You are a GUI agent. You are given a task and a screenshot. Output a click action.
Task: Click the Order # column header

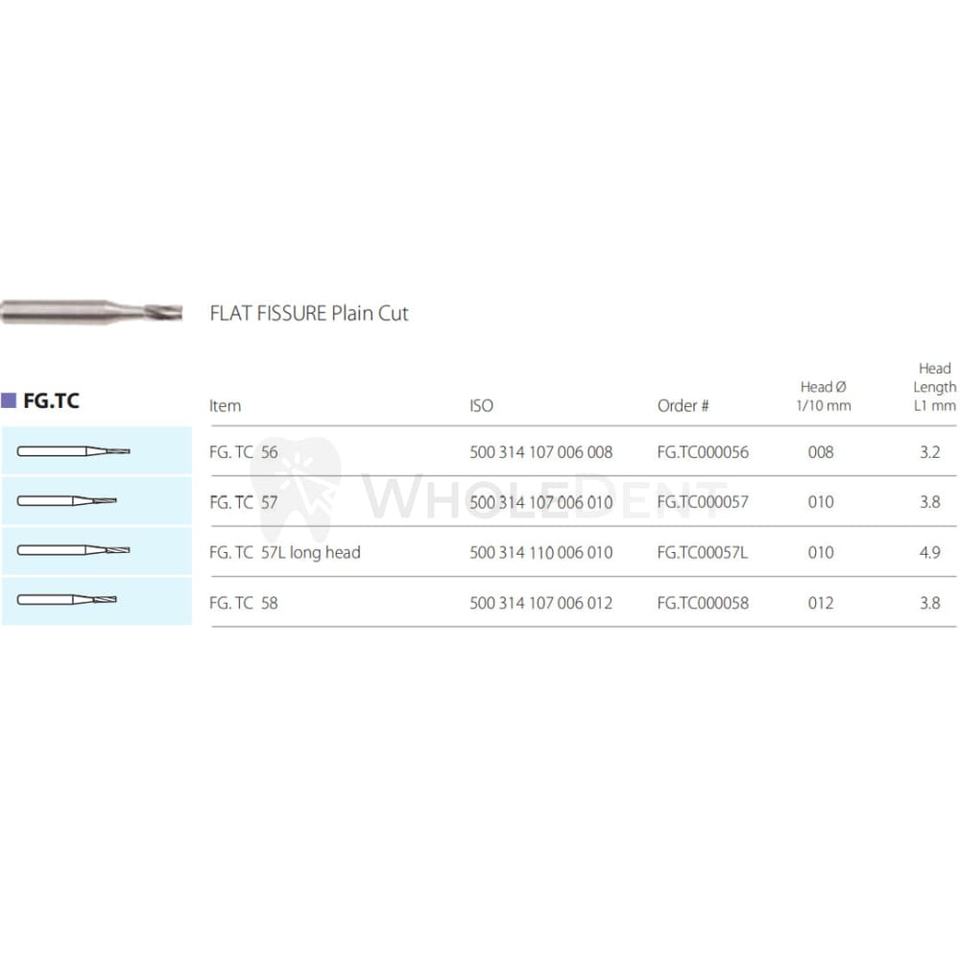[683, 406]
